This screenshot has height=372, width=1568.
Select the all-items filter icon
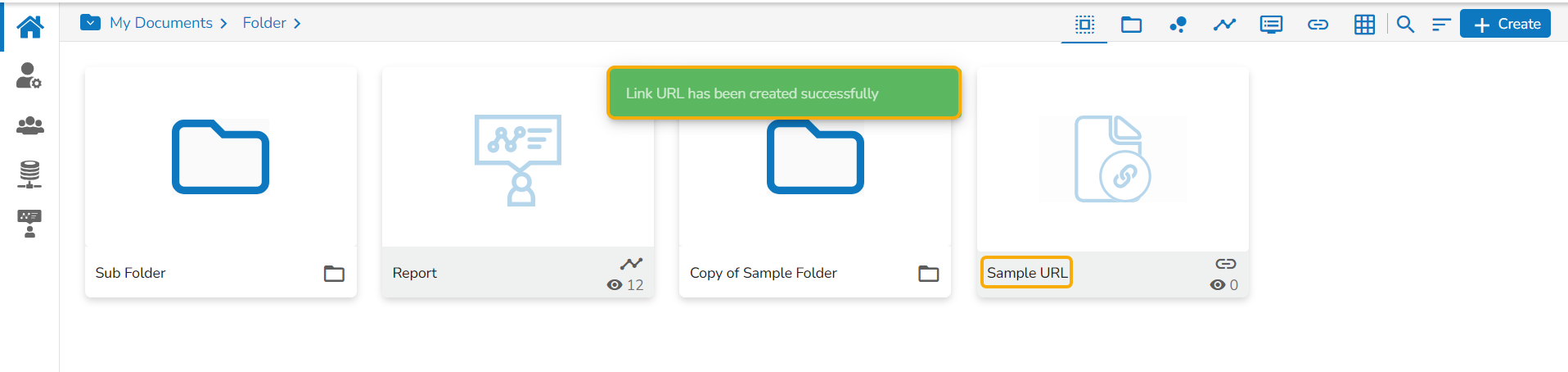(x=1084, y=25)
